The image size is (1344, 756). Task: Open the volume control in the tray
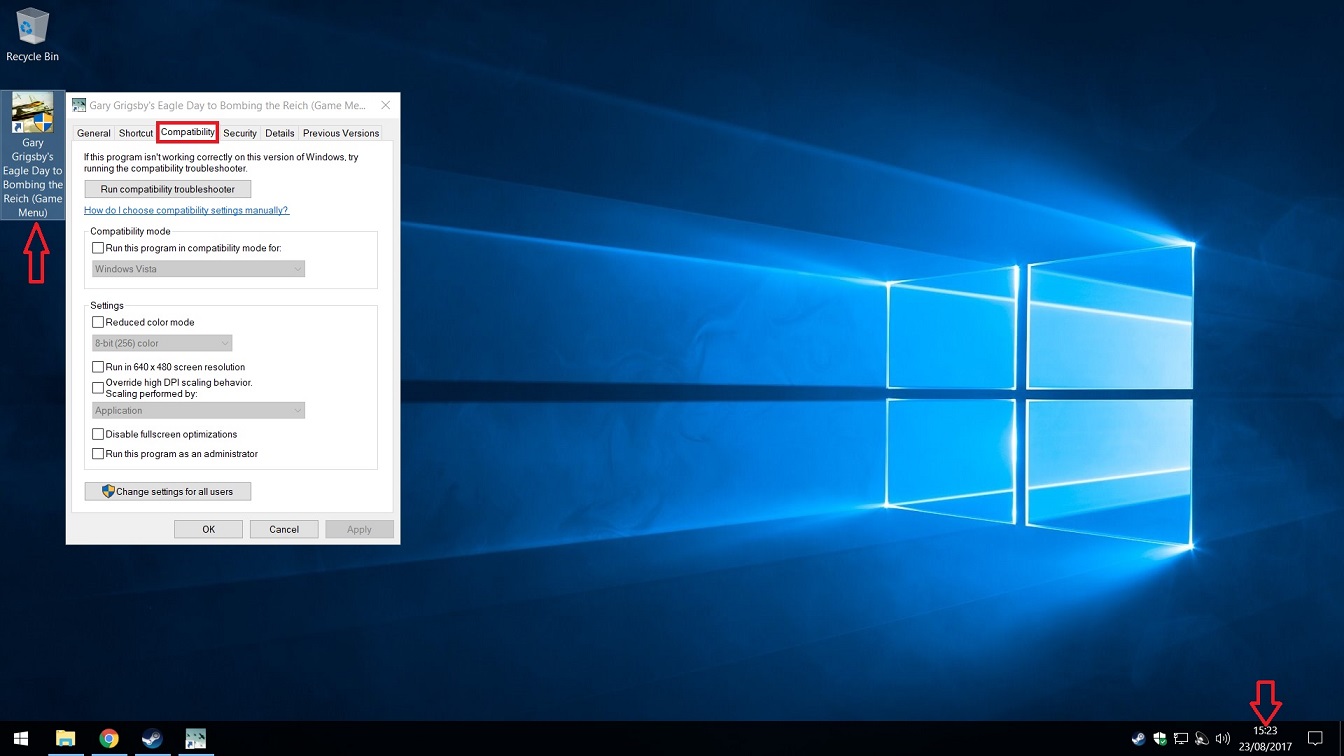click(x=1222, y=739)
